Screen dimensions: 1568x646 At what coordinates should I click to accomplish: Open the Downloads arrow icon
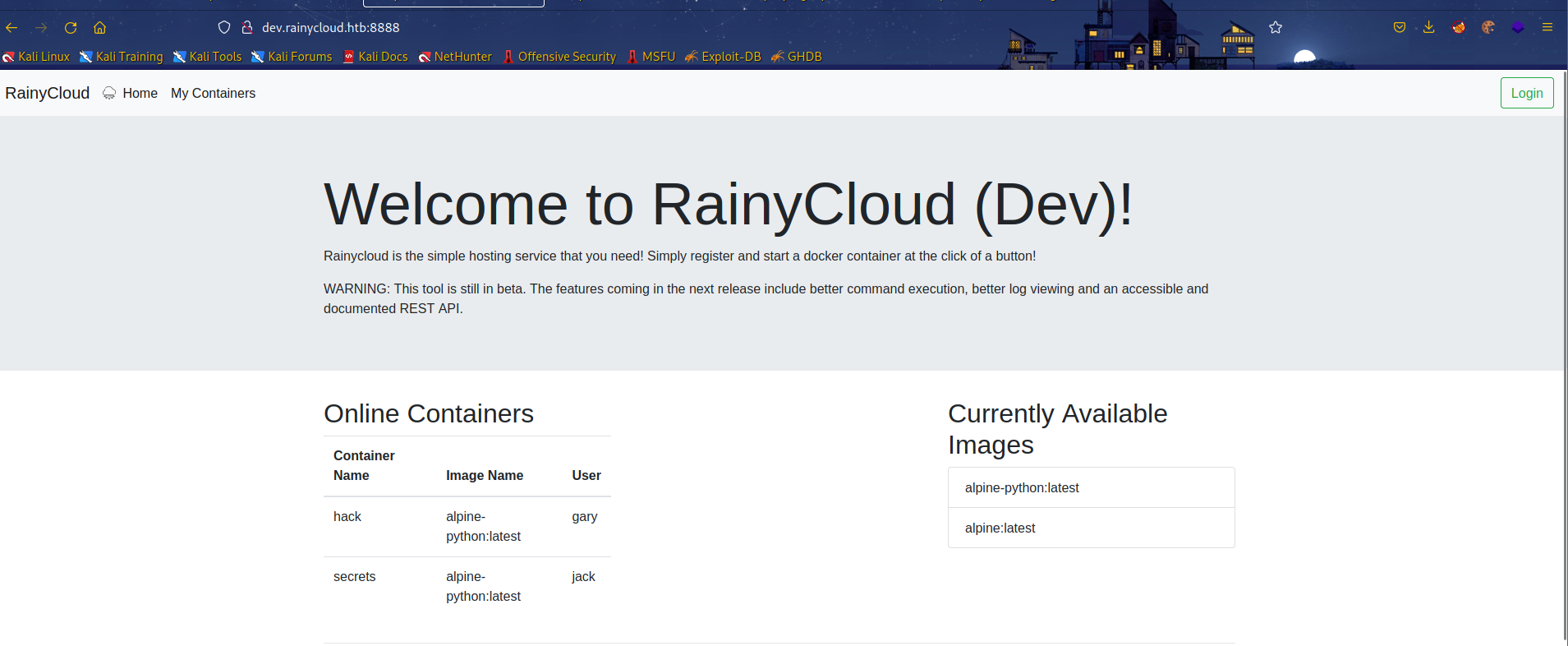click(1429, 27)
